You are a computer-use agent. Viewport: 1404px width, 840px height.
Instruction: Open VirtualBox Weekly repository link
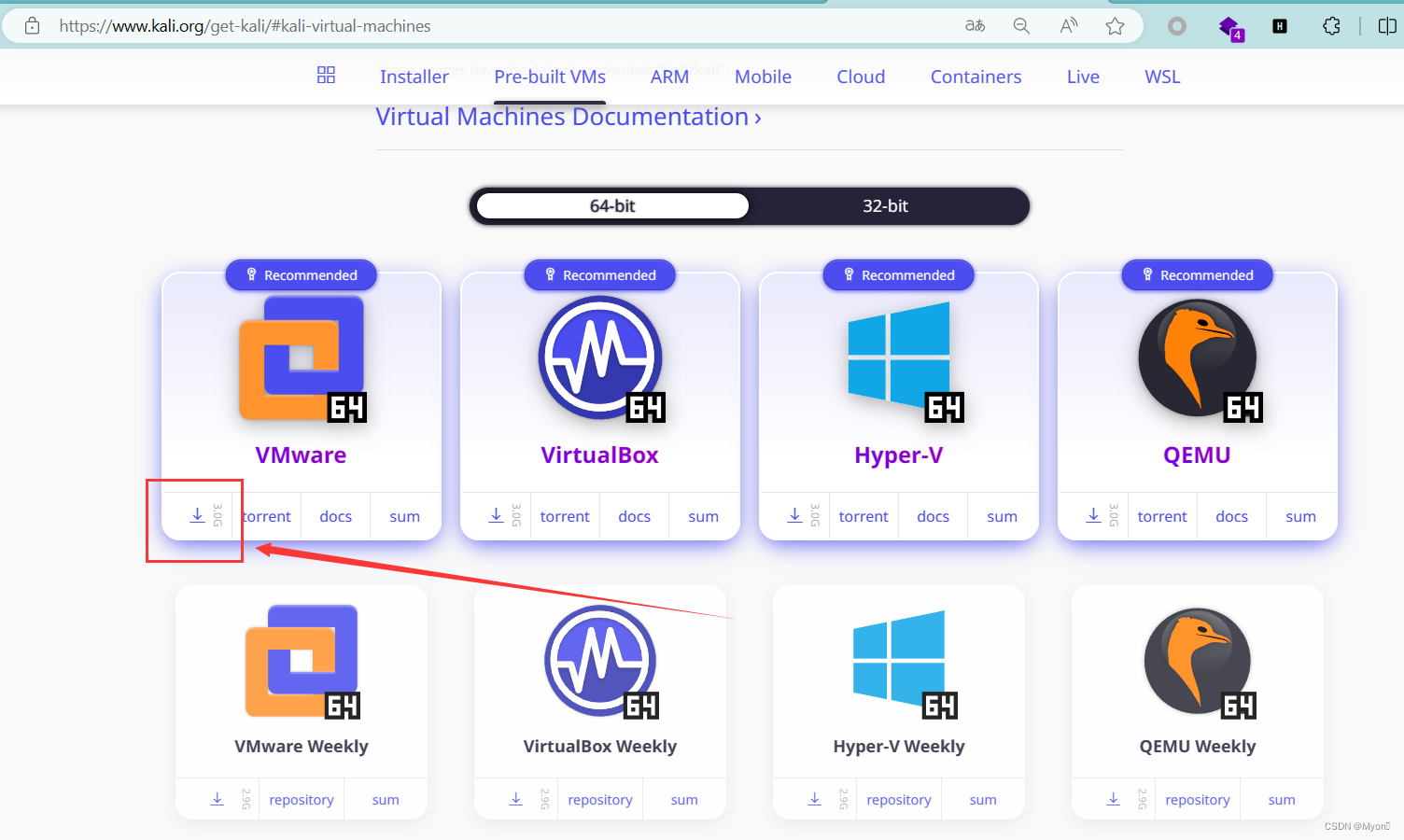600,800
